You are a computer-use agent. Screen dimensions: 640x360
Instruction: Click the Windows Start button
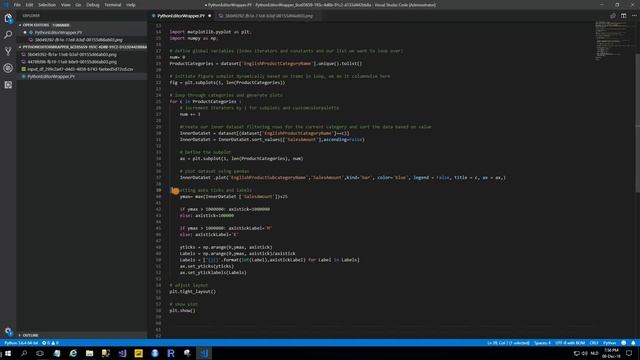click(7, 353)
